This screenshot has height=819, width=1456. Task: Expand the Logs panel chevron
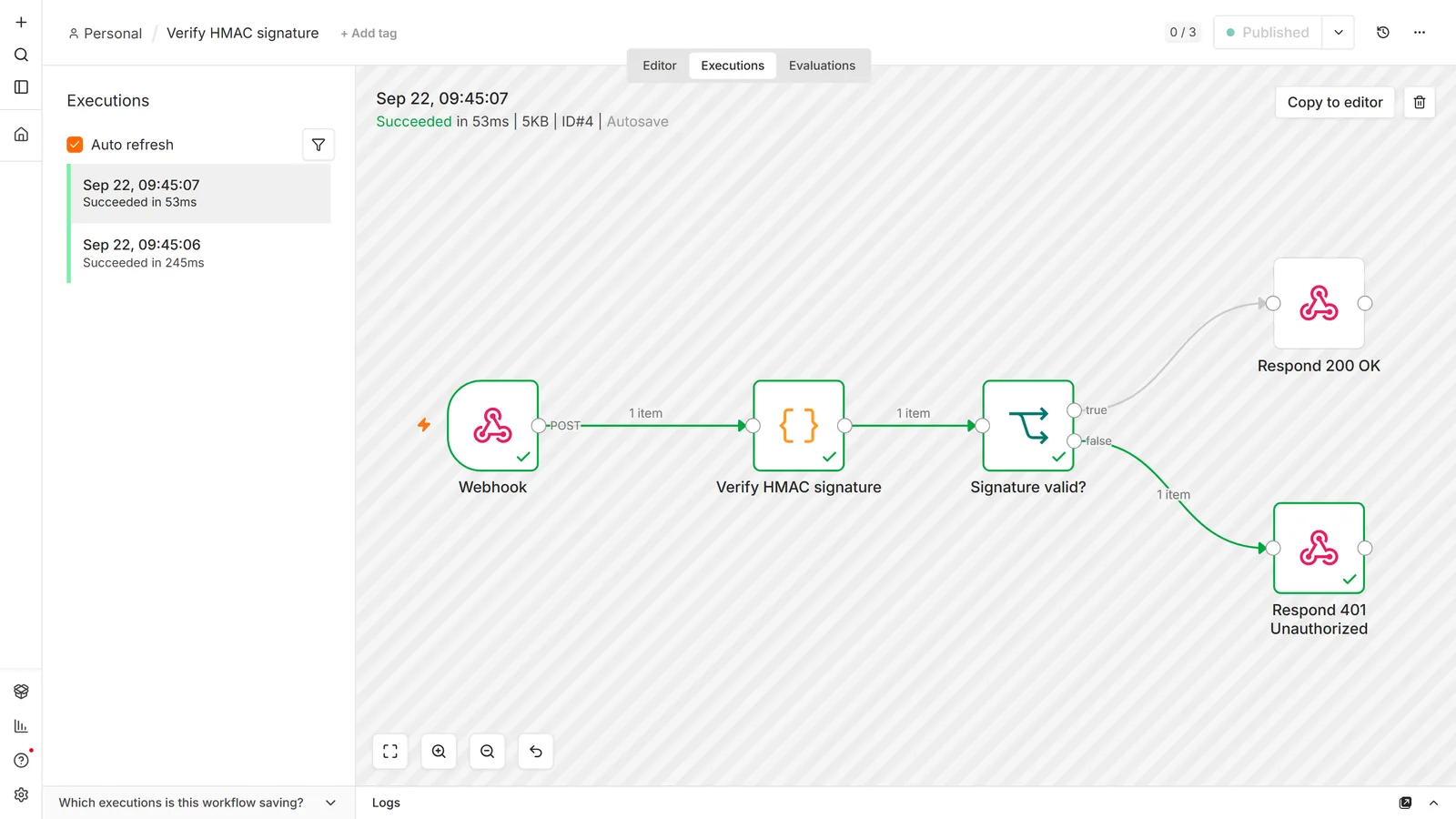click(x=1433, y=803)
